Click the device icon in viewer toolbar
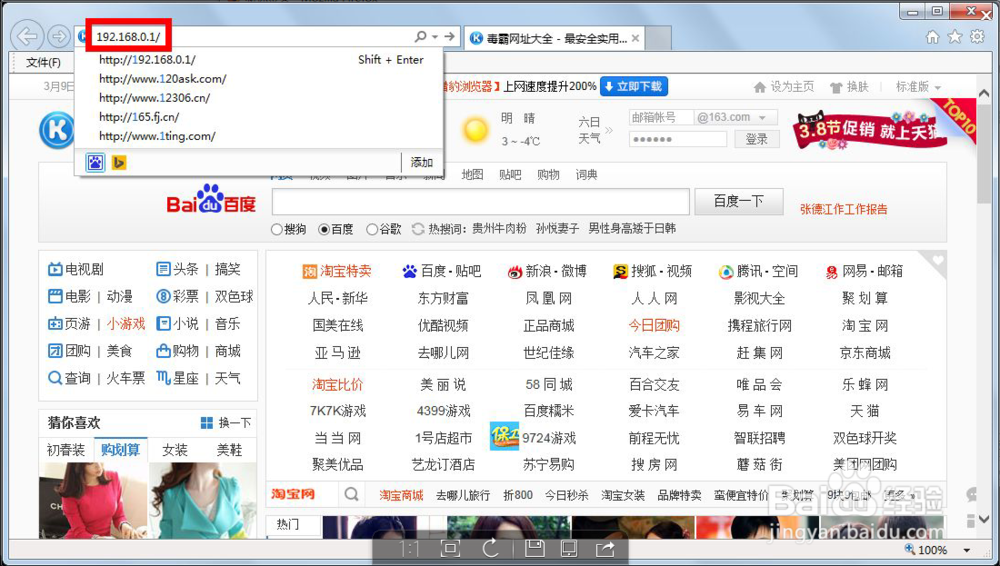Screen dimensions: 1000x566 (569, 549)
